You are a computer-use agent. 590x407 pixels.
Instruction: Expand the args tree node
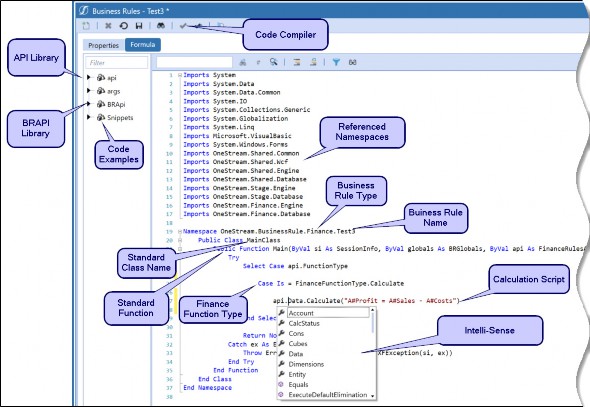[x=89, y=91]
